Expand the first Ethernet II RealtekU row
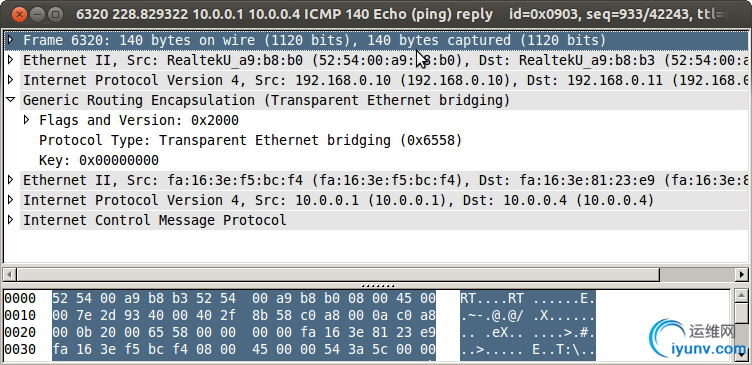 [x=11, y=60]
